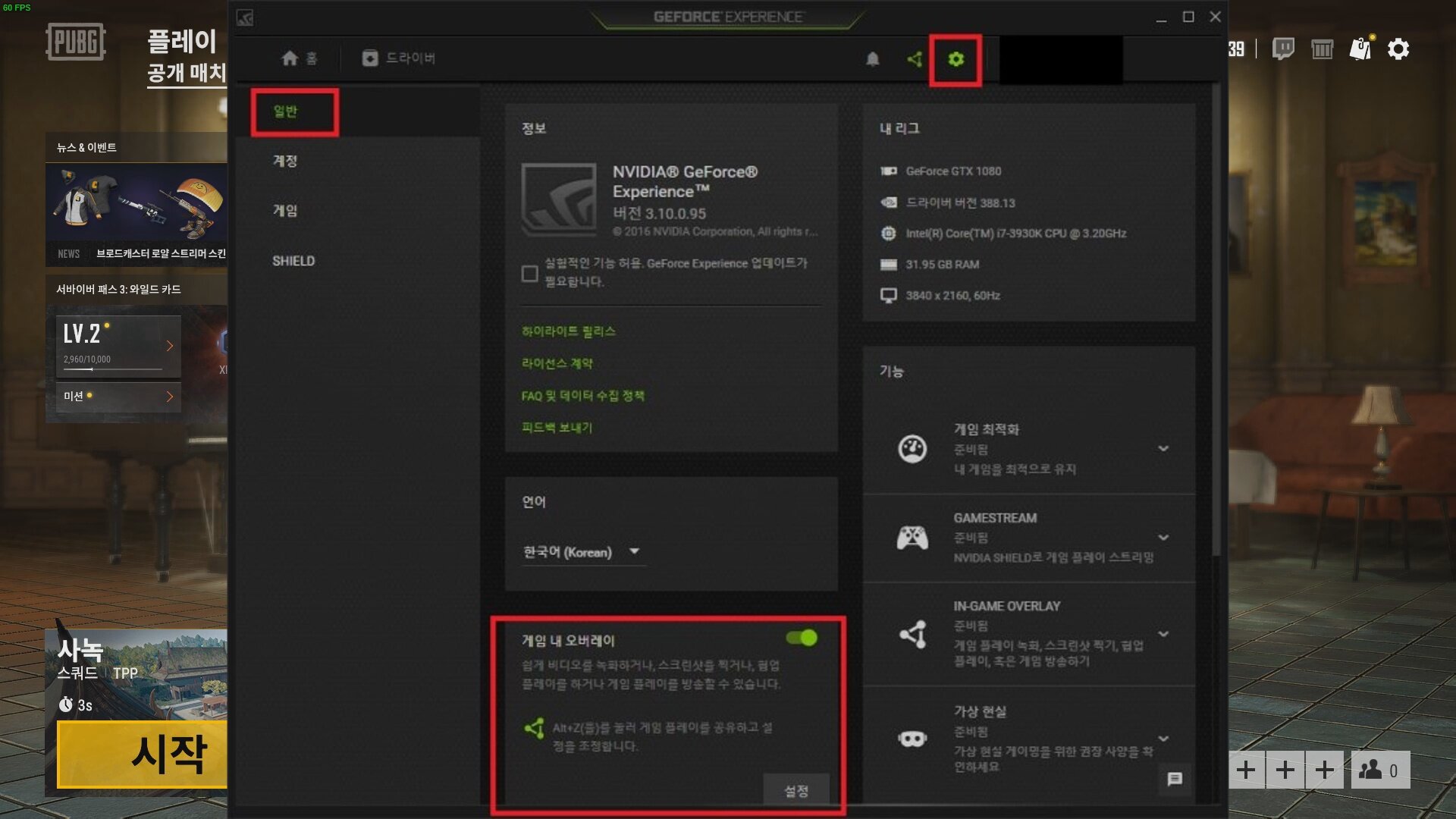Click the settings panel vertical scrollbar
The width and height of the screenshot is (1456, 819).
[x=1216, y=318]
